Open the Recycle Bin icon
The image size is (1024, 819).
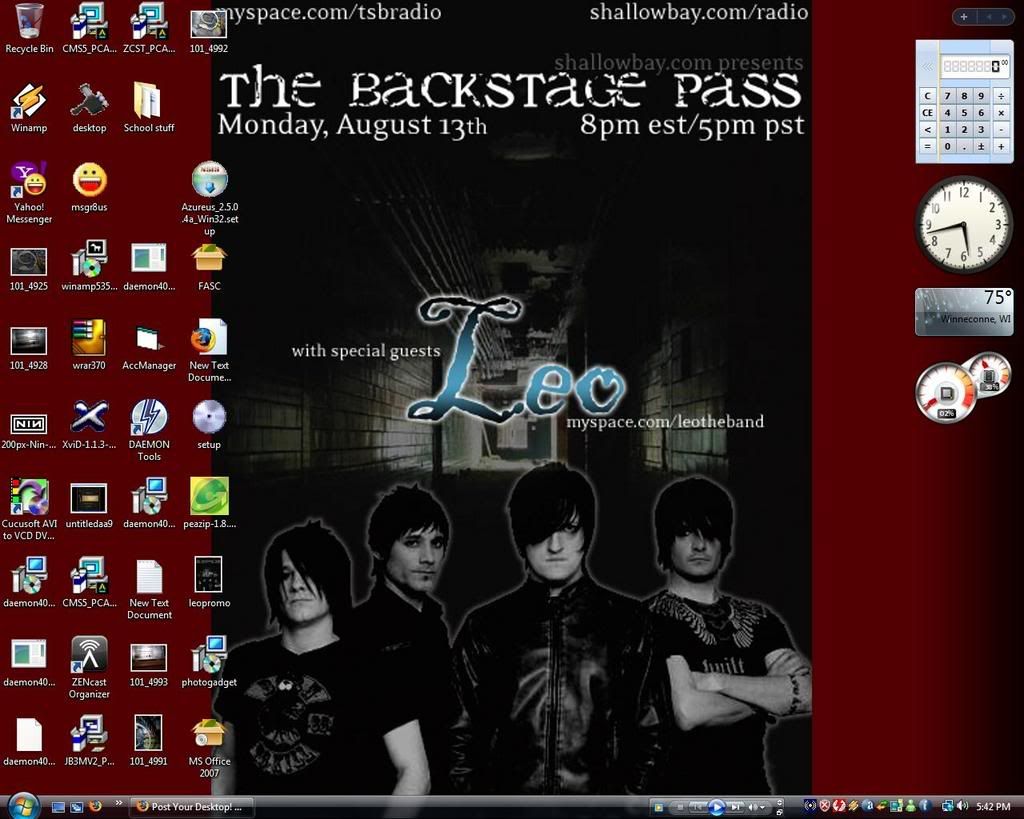(x=29, y=22)
